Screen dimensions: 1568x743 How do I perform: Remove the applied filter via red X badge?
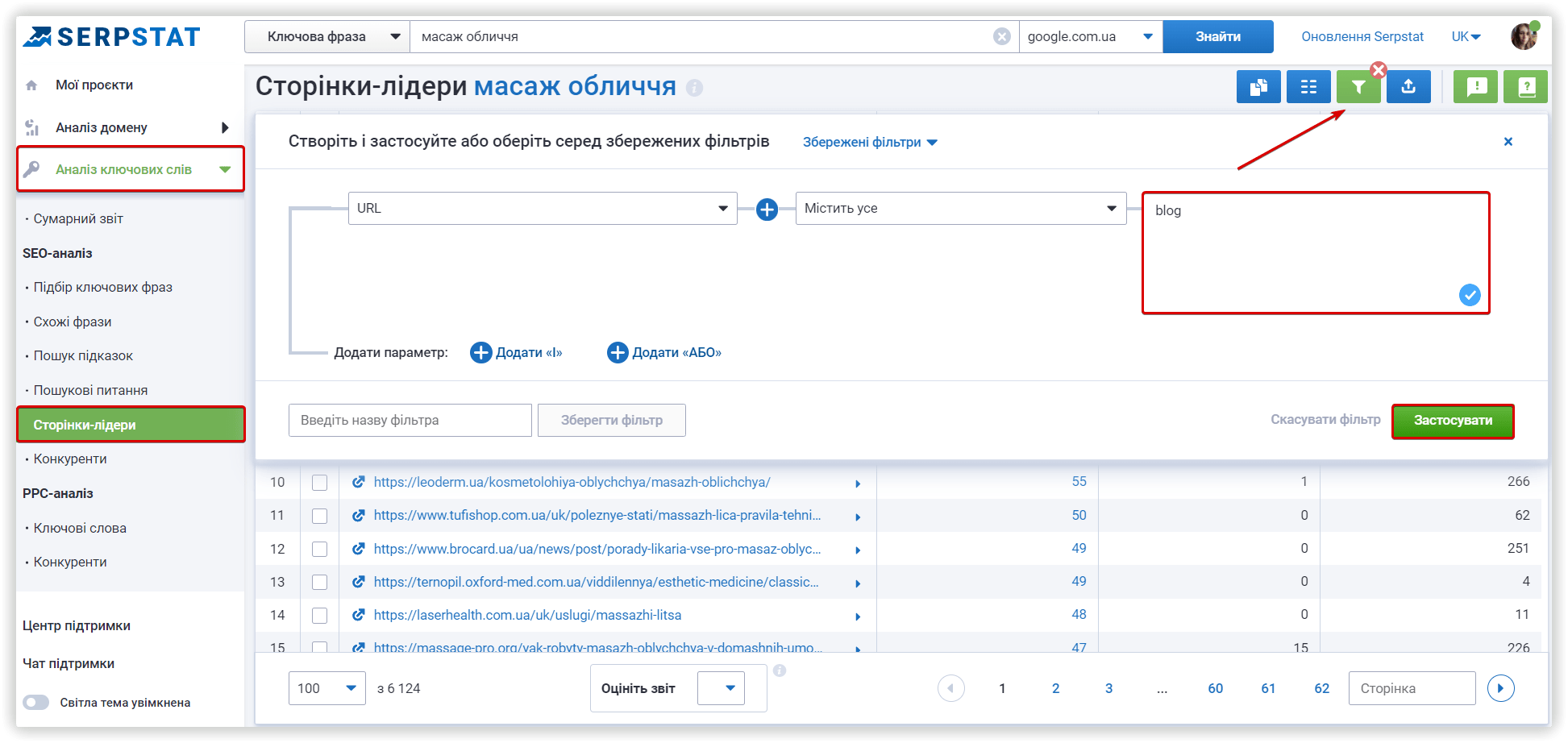pyautogui.click(x=1379, y=70)
